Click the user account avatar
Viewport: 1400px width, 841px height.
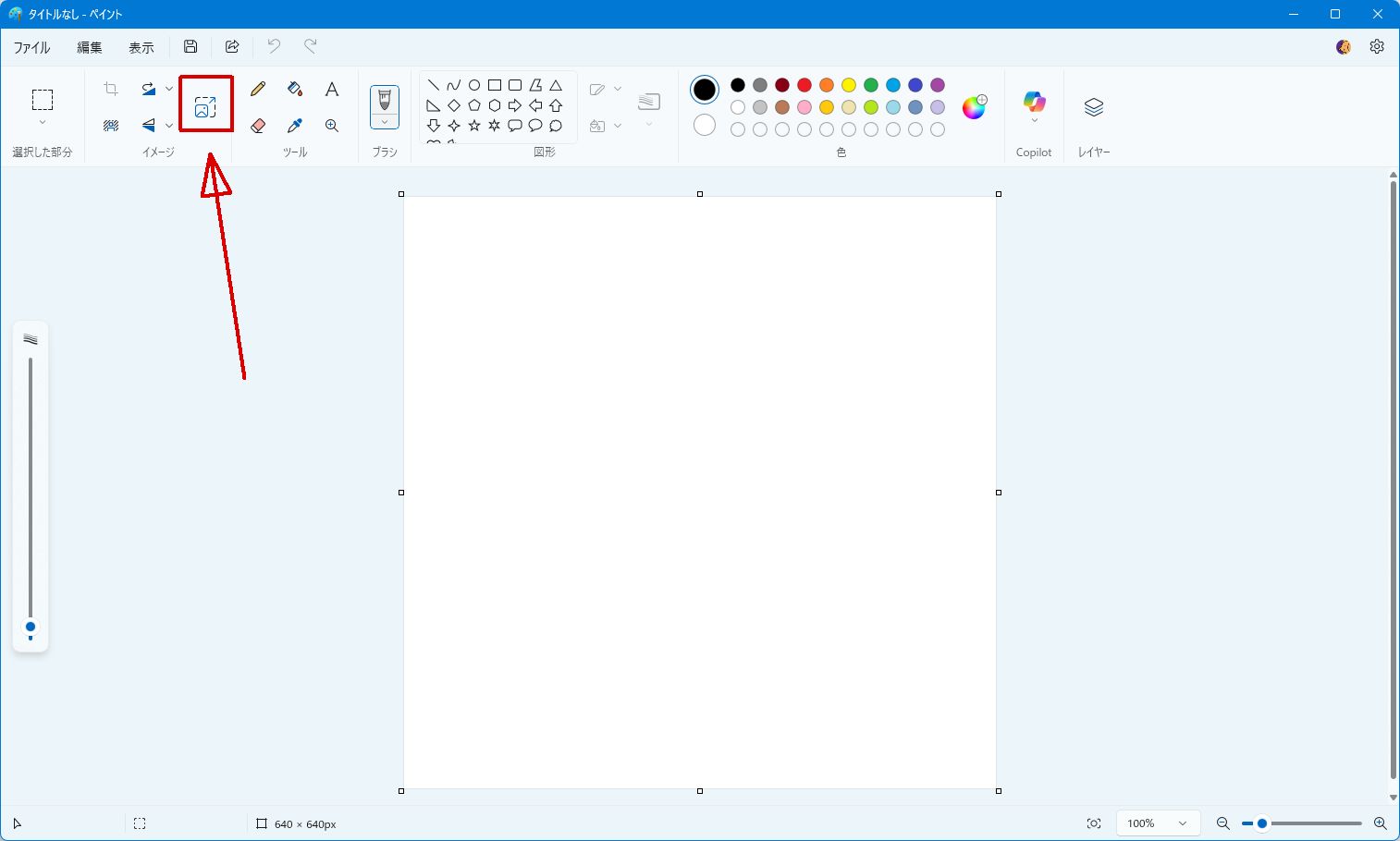(x=1344, y=46)
